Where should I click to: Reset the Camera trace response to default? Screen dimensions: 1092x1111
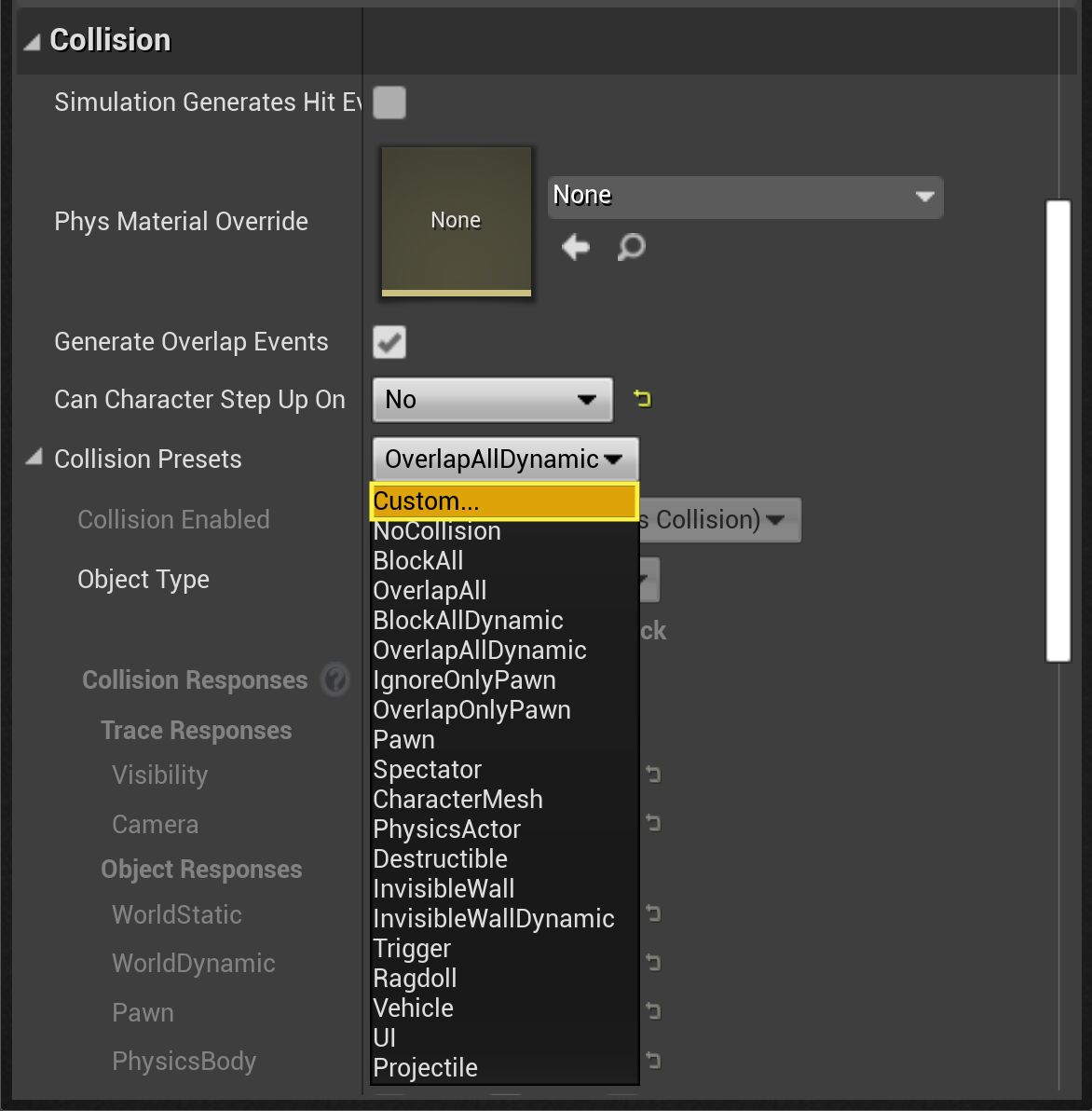[653, 823]
